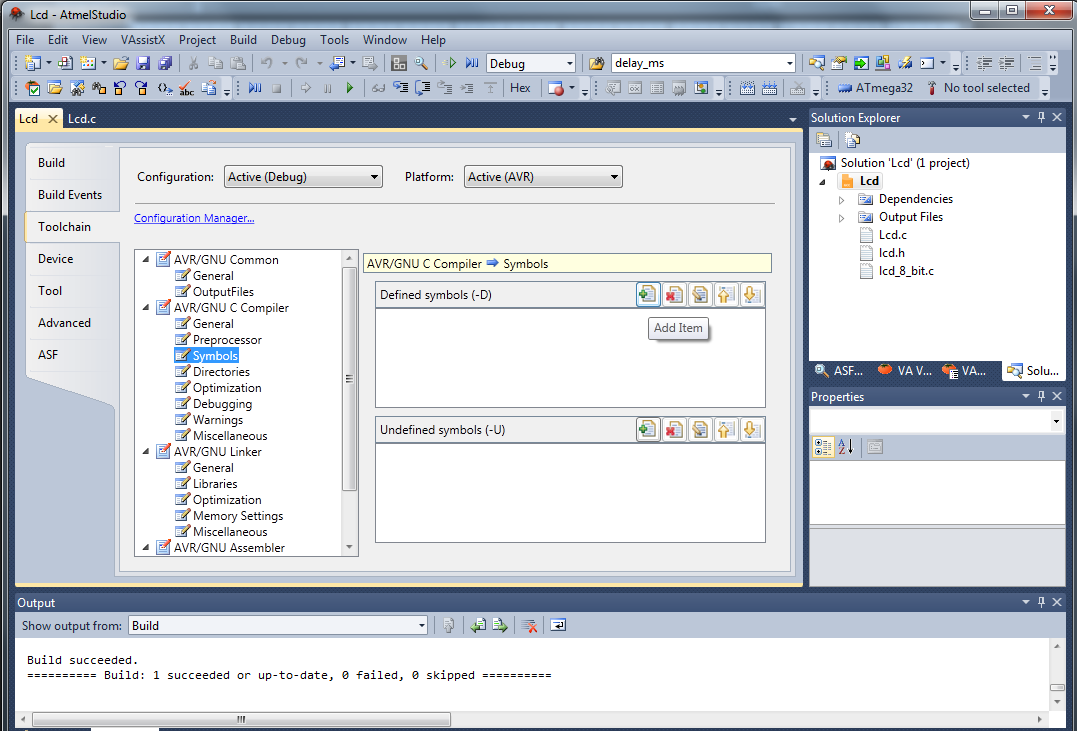This screenshot has height=731, width=1077.
Task: Open the ATmega32 device selection
Action: point(876,88)
